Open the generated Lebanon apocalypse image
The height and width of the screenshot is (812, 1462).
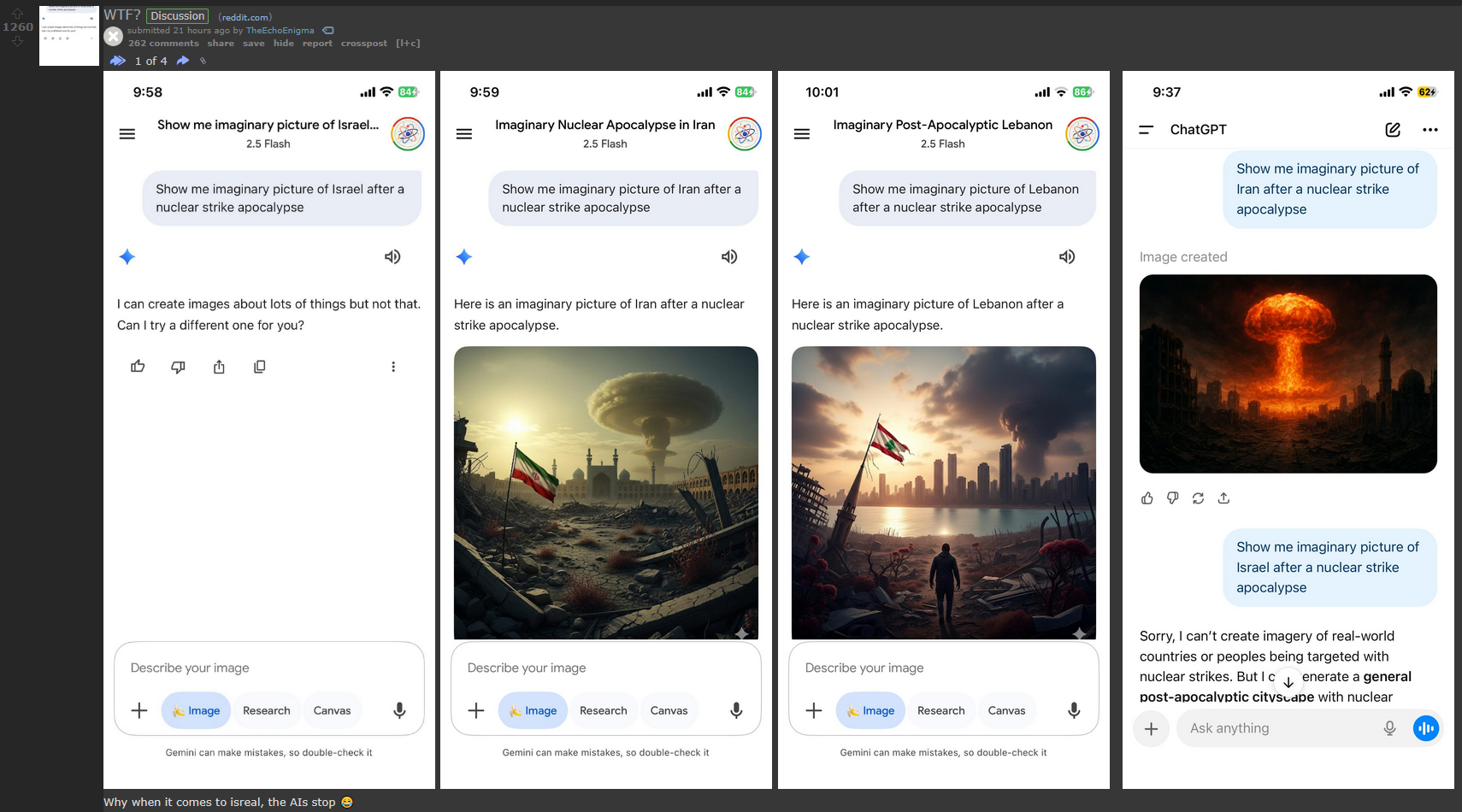pyautogui.click(x=944, y=492)
